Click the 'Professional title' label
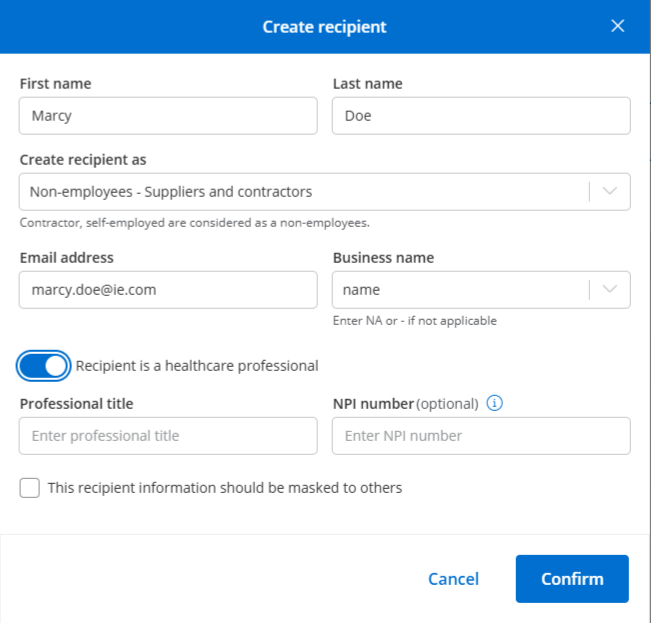The width and height of the screenshot is (651, 623). [x=76, y=404]
